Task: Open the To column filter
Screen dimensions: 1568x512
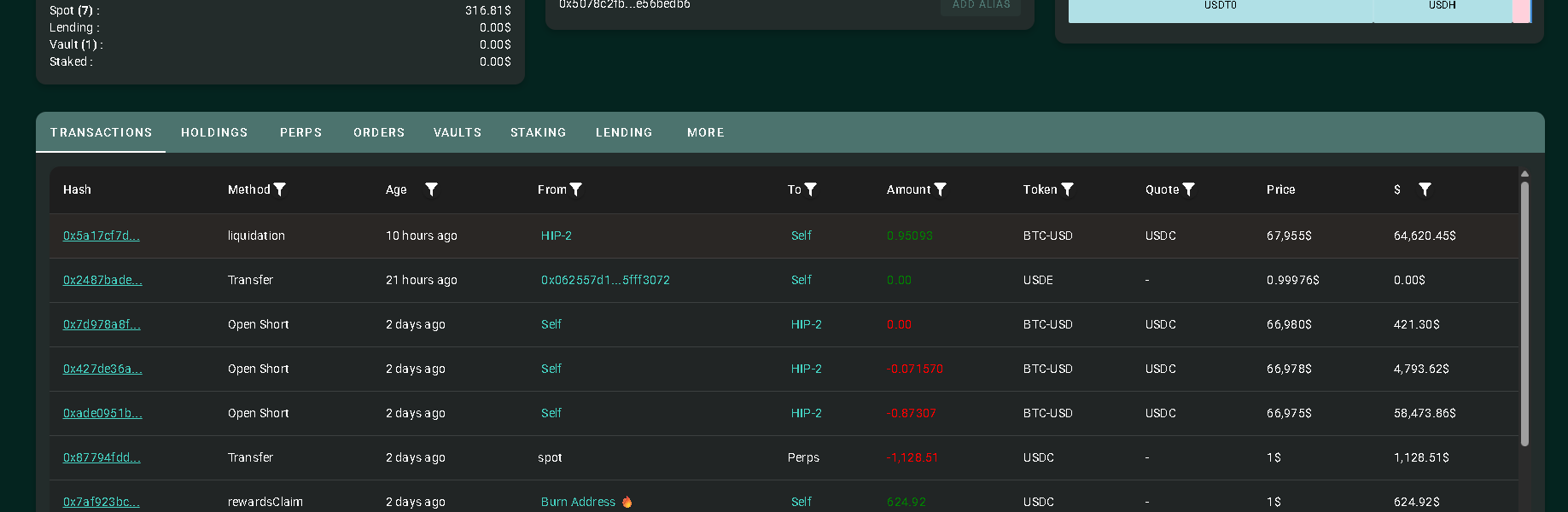Action: click(811, 189)
